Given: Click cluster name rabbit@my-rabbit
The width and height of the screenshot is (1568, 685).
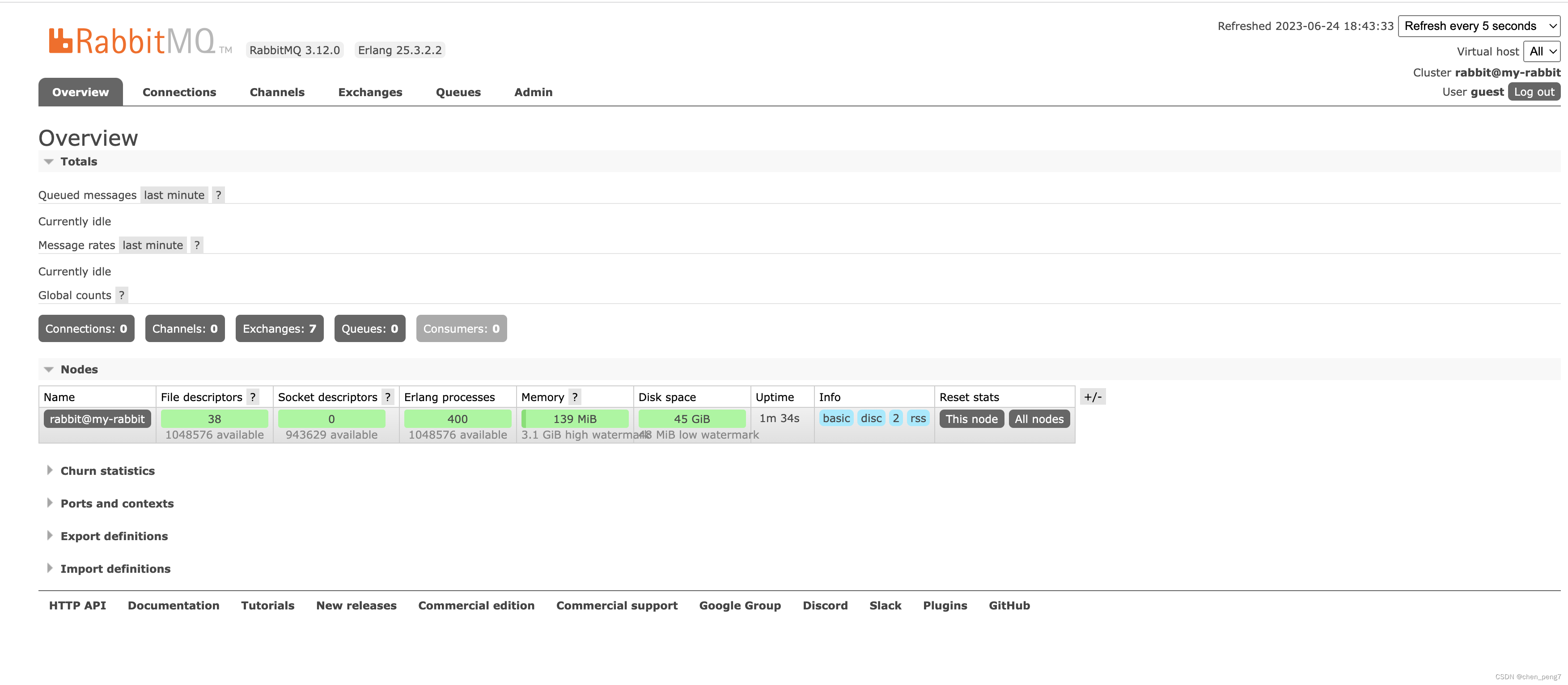Looking at the screenshot, I should click(1507, 72).
